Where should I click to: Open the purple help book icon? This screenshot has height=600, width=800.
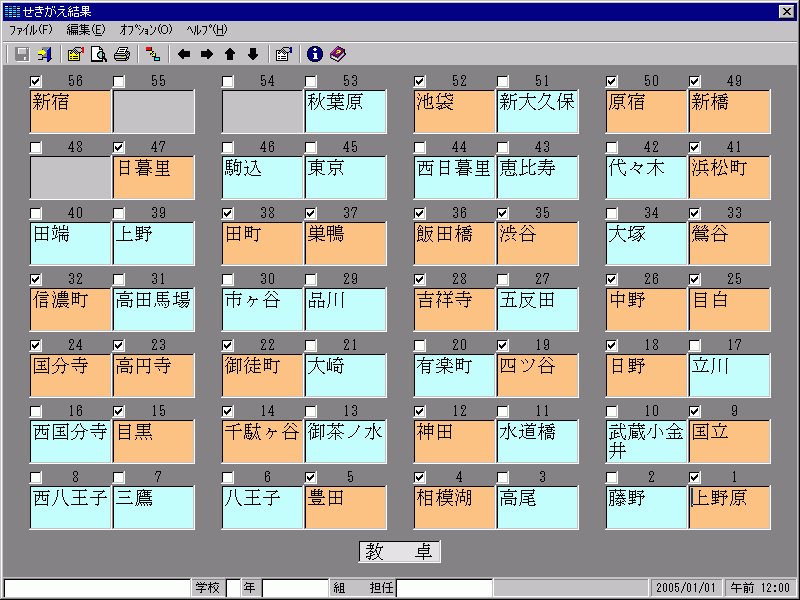pyautogui.click(x=338, y=54)
